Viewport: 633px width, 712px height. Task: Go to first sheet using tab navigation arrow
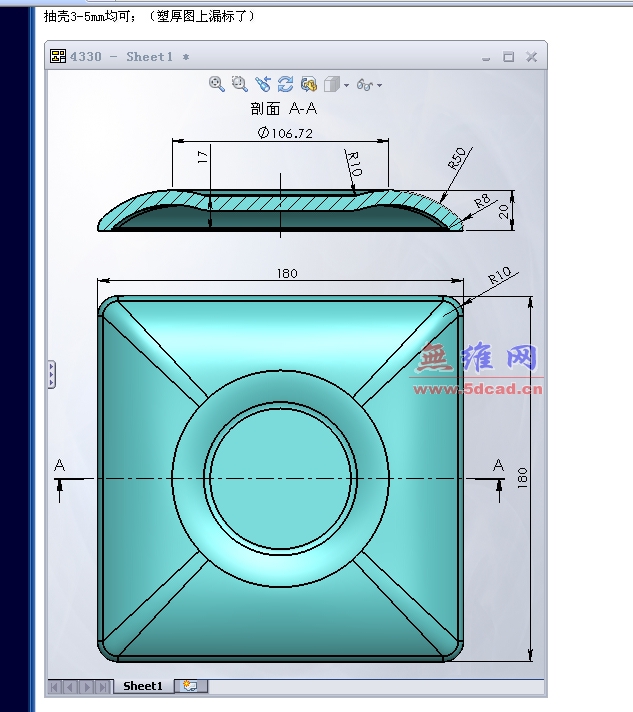[x=54, y=687]
